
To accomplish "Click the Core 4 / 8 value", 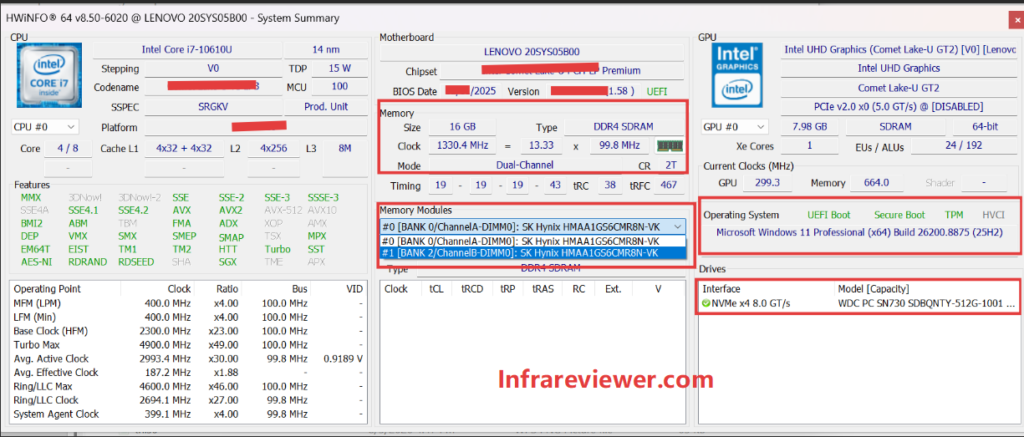I will point(67,148).
